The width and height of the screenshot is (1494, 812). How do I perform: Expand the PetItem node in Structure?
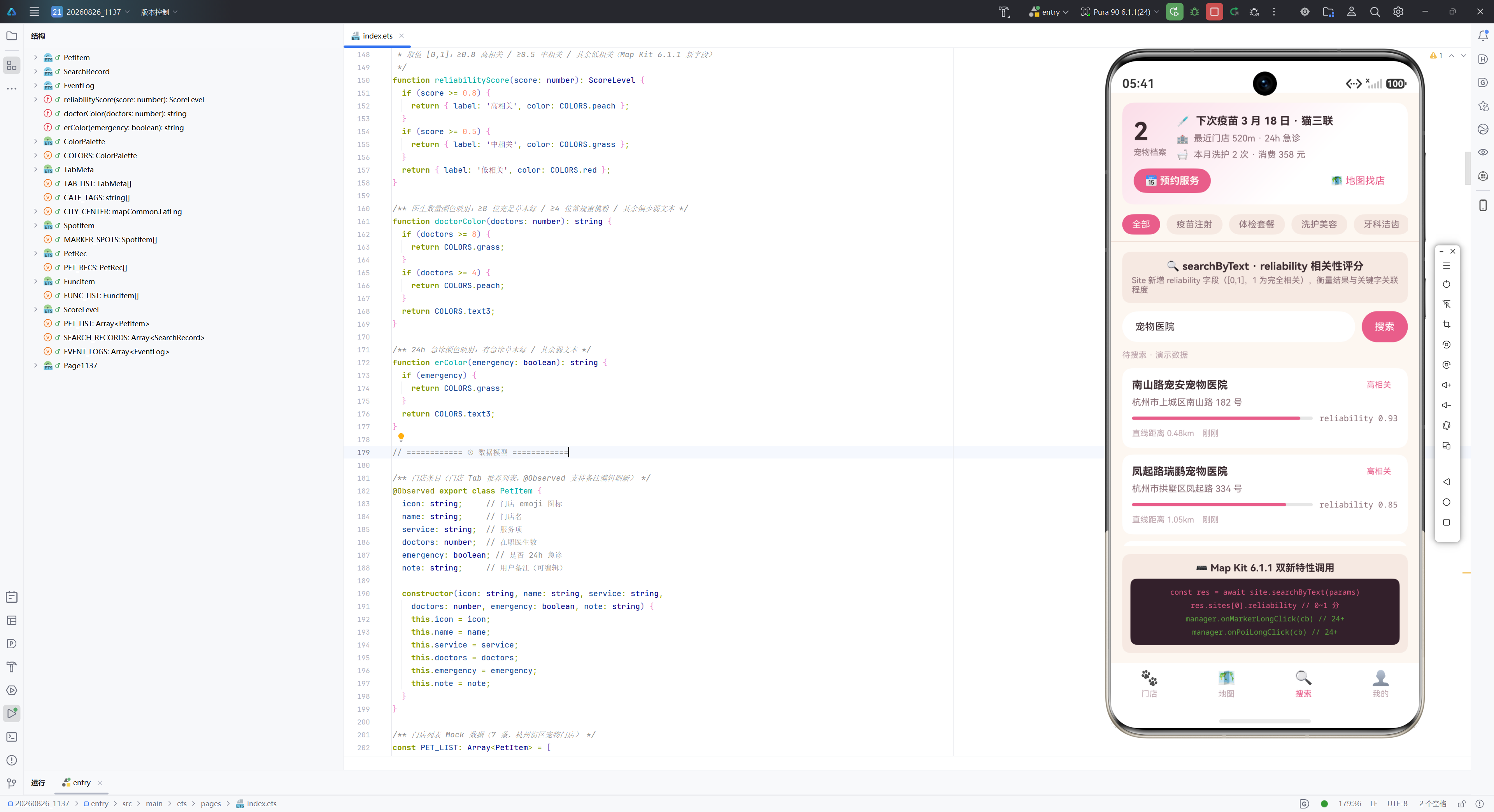(35, 58)
